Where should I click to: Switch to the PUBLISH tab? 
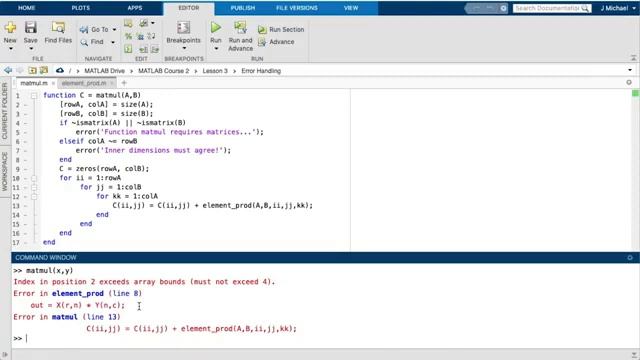click(x=242, y=8)
